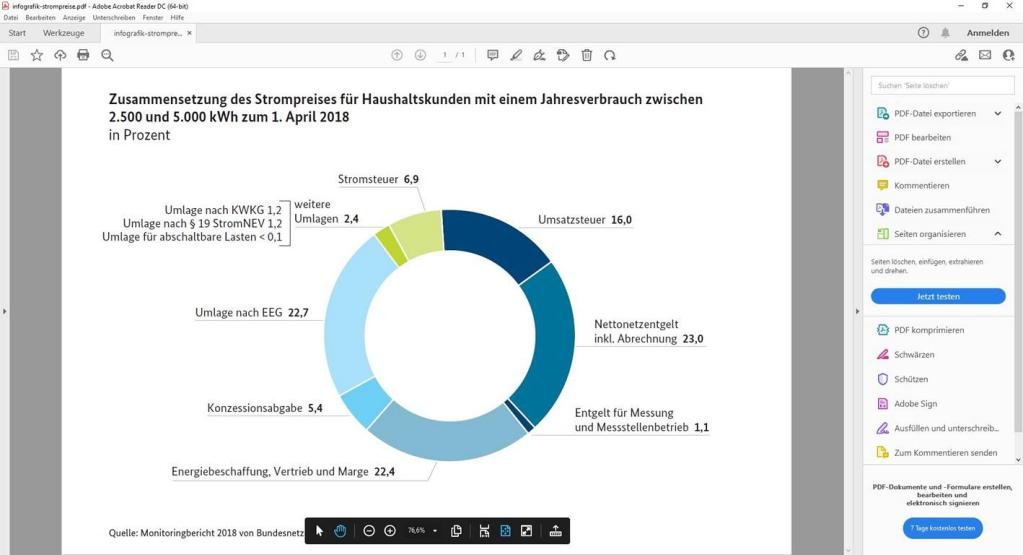Viewport: 1023px width, 555px height.
Task: Click the share with others person icon
Action: click(x=1009, y=55)
